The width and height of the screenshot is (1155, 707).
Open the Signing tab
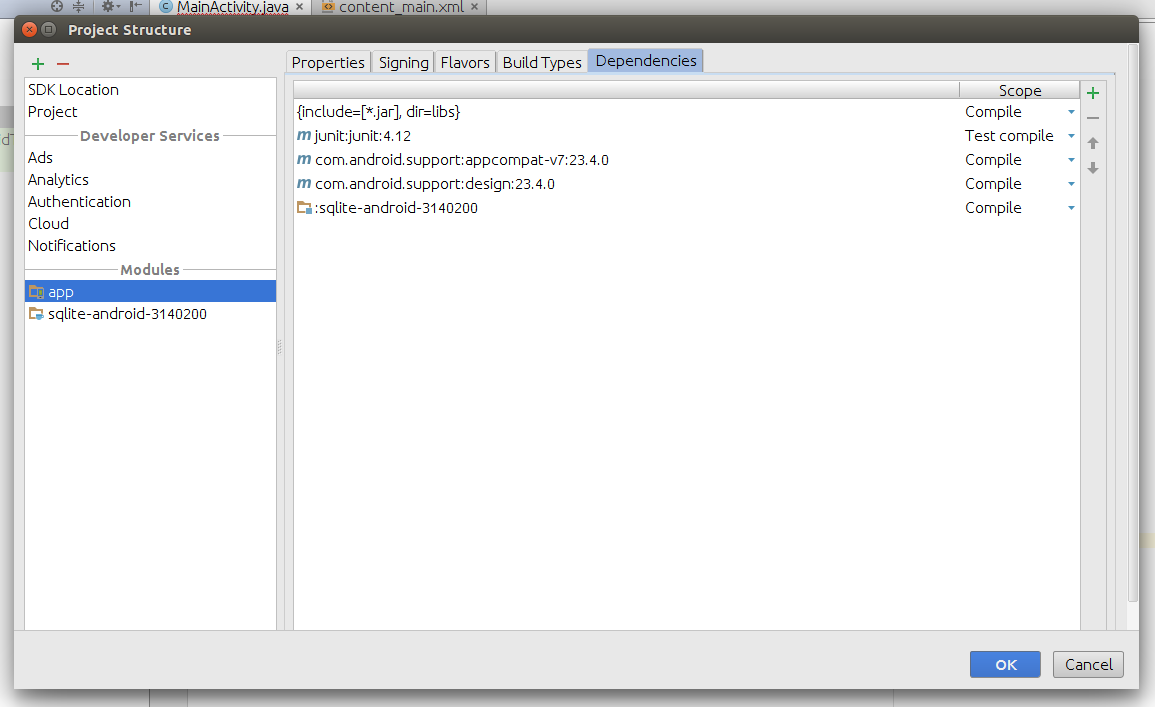tap(403, 62)
